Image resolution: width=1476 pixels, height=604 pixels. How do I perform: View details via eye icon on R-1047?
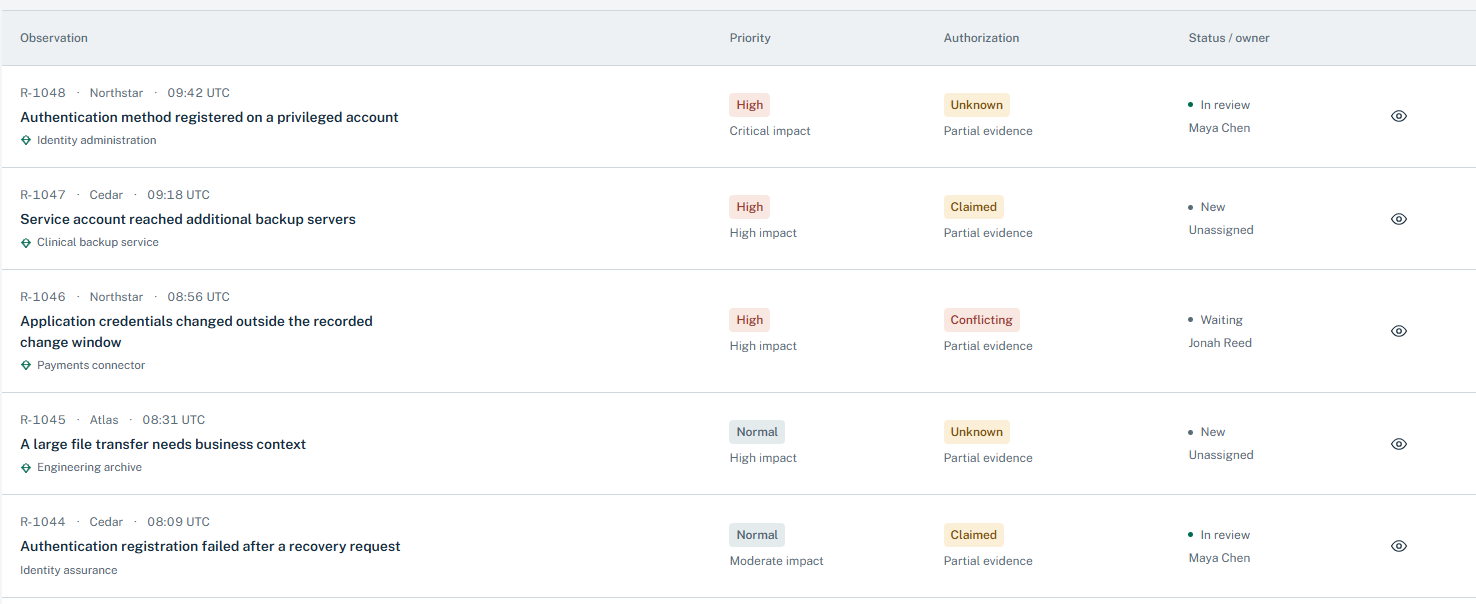(x=1399, y=219)
